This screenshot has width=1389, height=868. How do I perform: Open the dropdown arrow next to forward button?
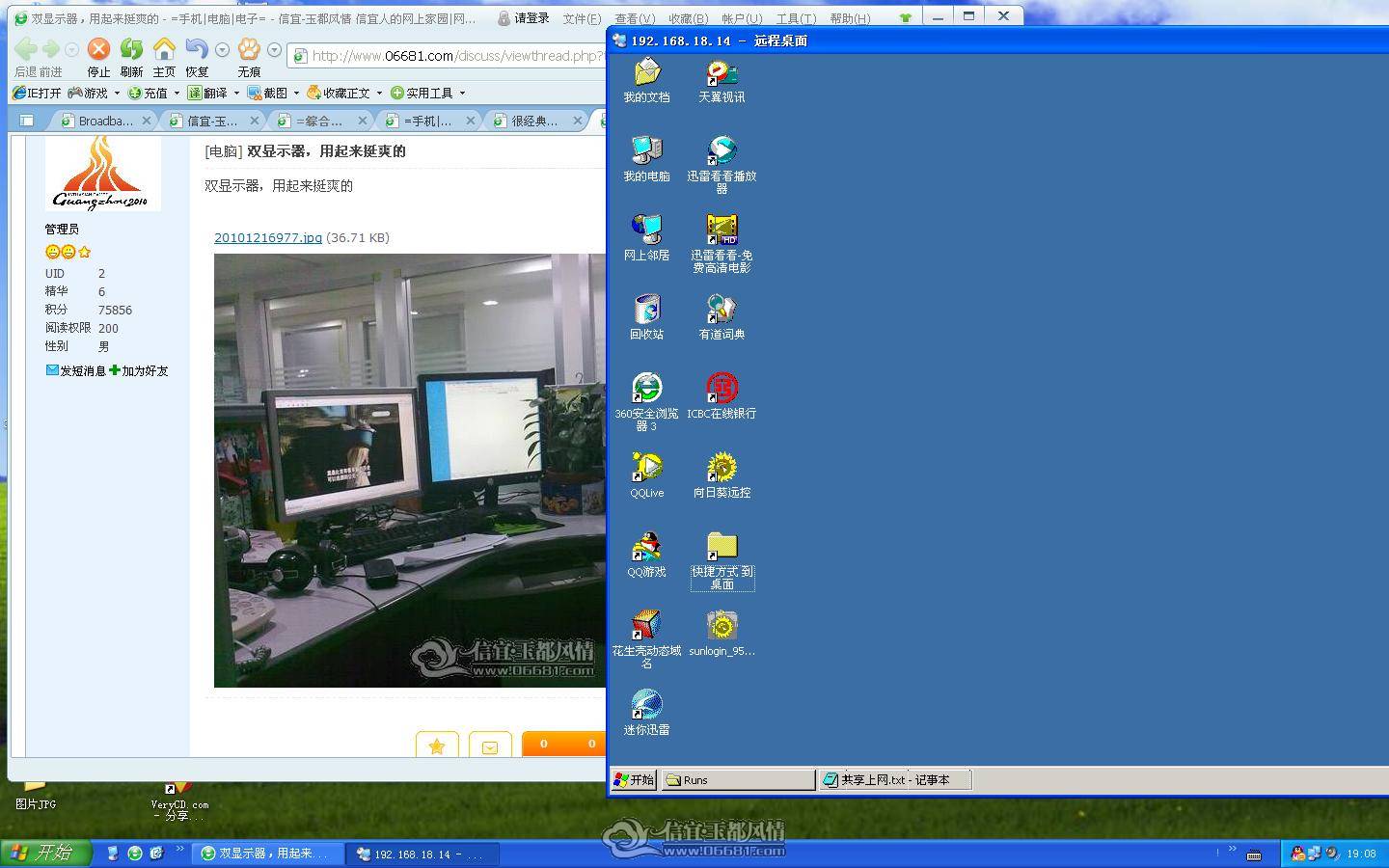point(71,50)
